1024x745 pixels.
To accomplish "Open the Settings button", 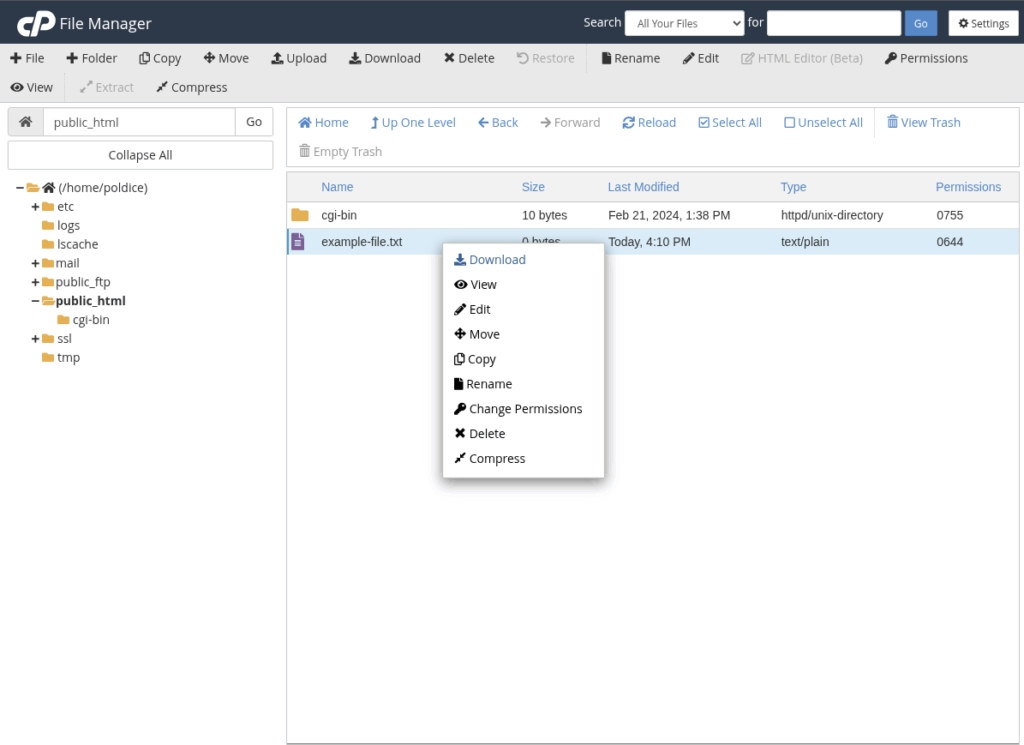I will pyautogui.click(x=983, y=23).
